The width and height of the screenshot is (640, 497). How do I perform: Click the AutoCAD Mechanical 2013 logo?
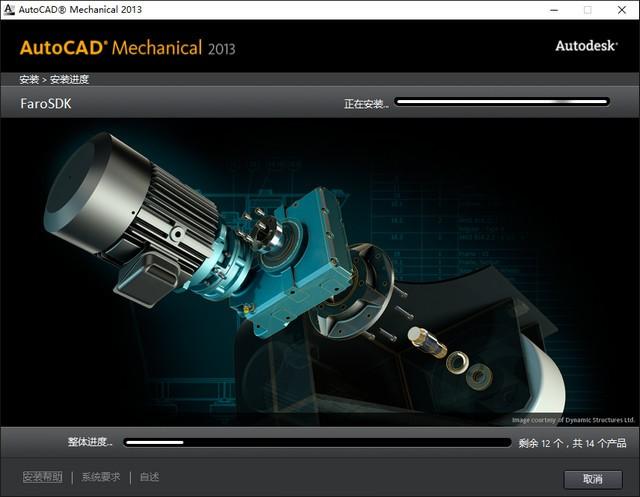tap(127, 48)
